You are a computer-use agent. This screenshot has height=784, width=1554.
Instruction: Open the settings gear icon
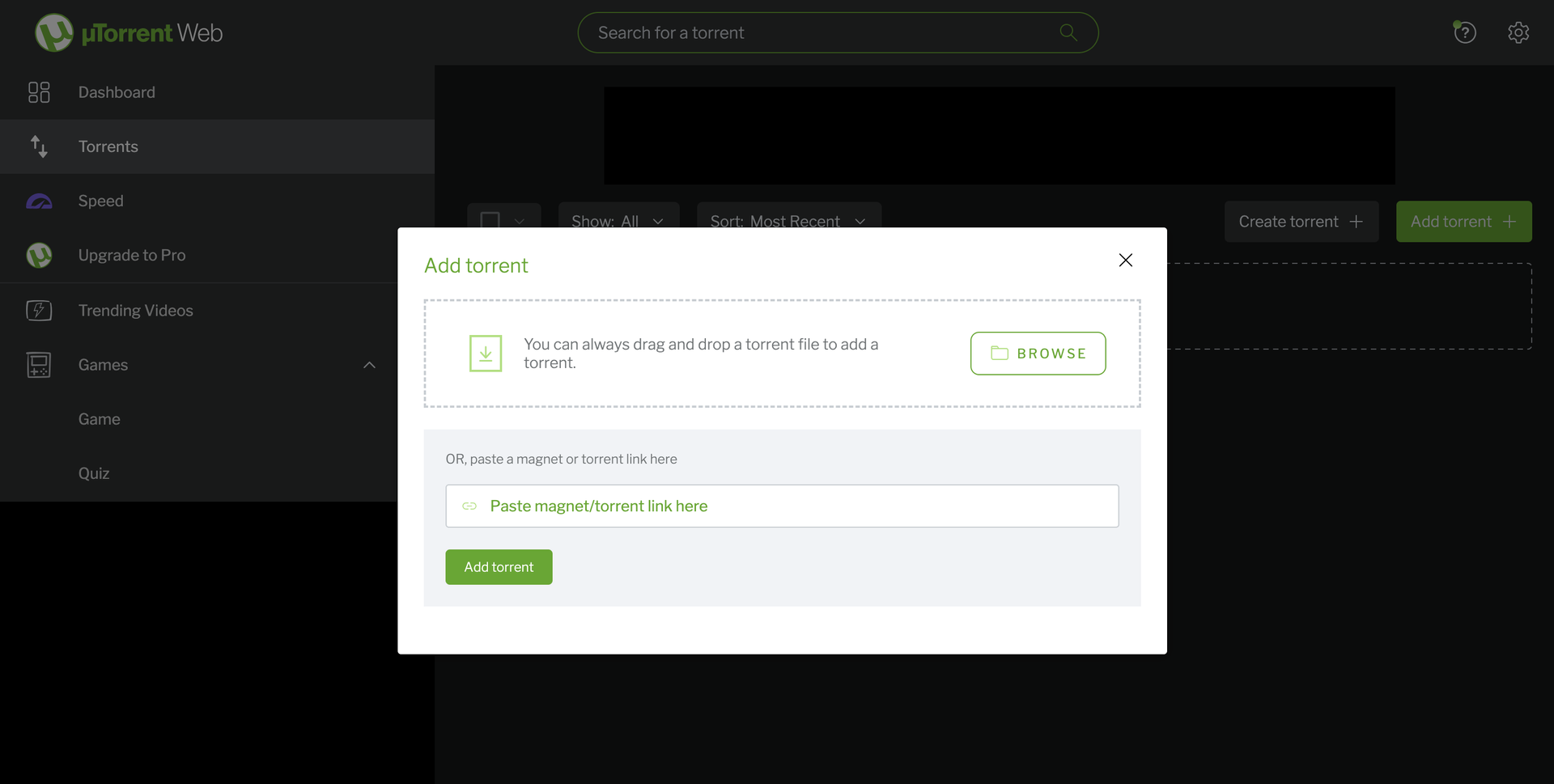[x=1518, y=32]
